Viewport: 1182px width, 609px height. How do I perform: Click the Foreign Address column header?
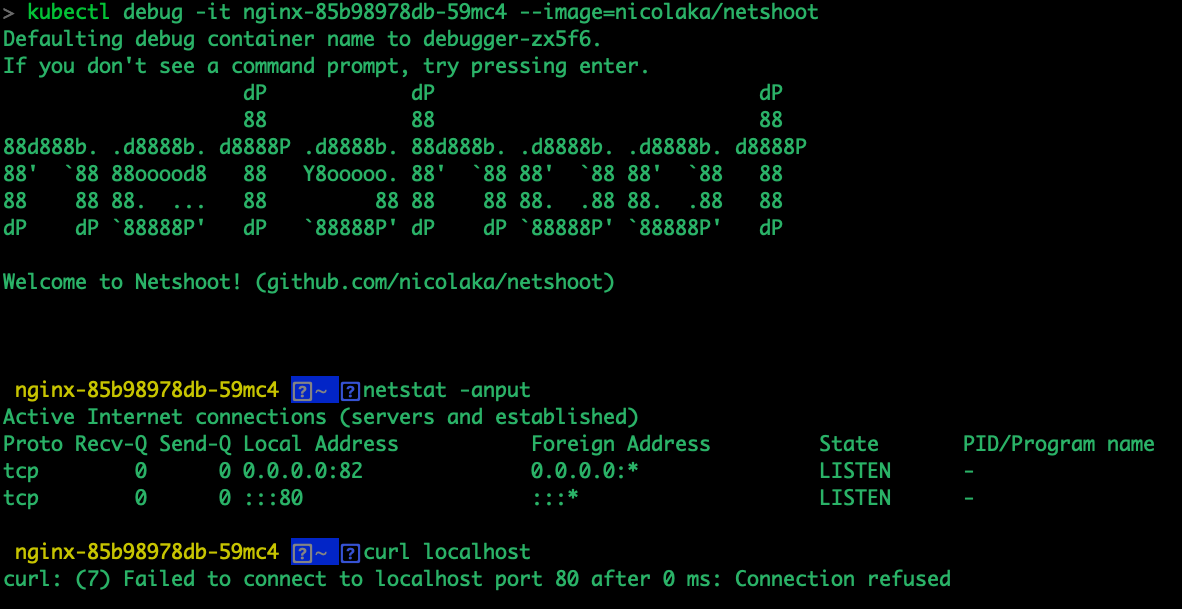(620, 444)
